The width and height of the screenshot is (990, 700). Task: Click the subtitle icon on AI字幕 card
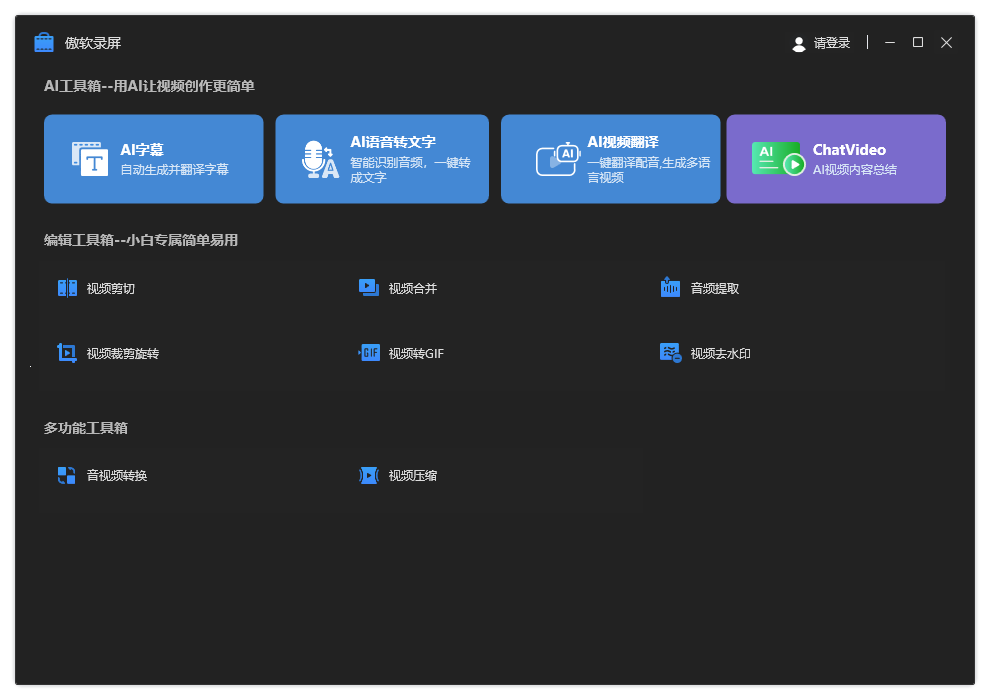(89, 158)
